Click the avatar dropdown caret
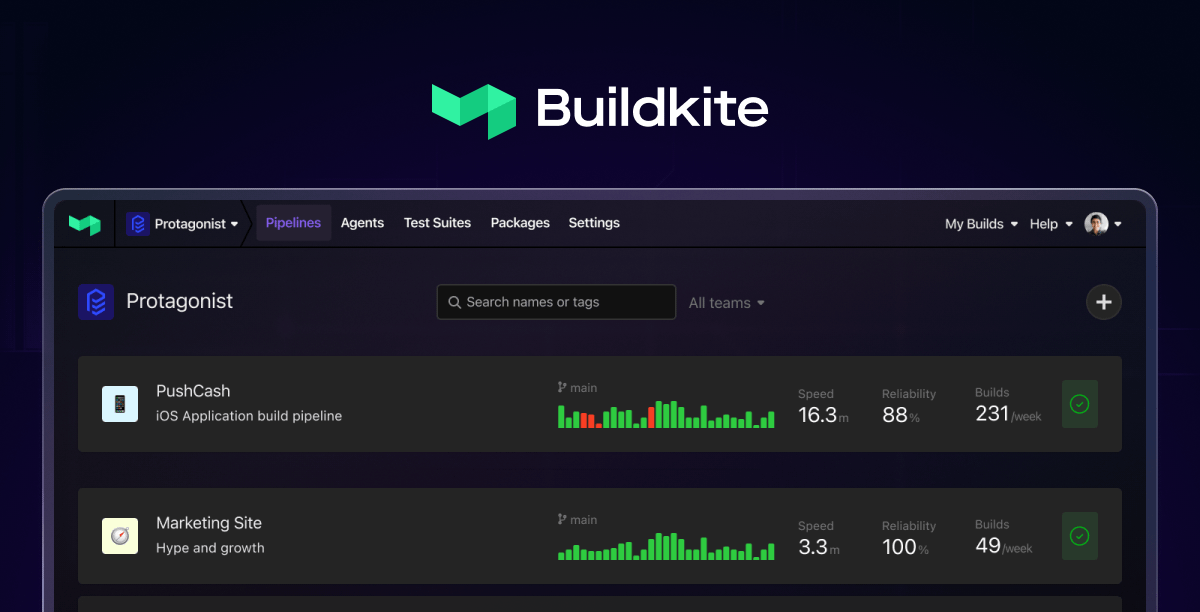Image resolution: width=1200 pixels, height=612 pixels. point(1117,224)
